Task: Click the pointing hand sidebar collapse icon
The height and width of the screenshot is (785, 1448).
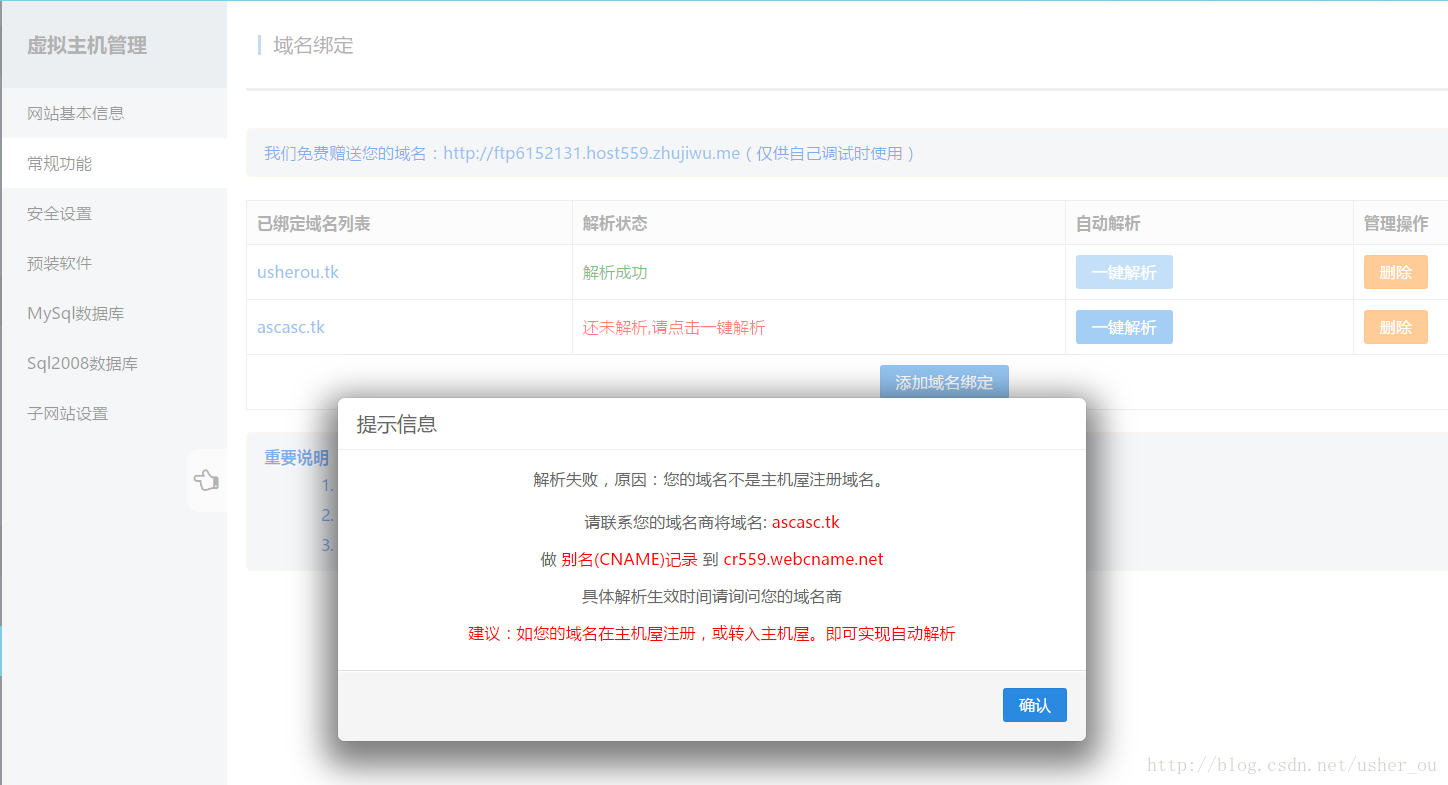Action: click(206, 481)
